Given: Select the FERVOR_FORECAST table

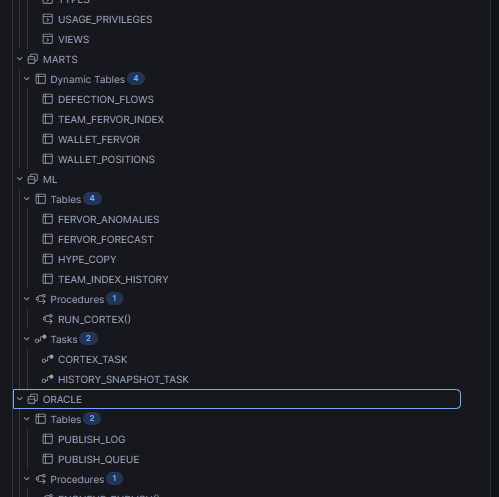Looking at the screenshot, I should pyautogui.click(x=106, y=240).
